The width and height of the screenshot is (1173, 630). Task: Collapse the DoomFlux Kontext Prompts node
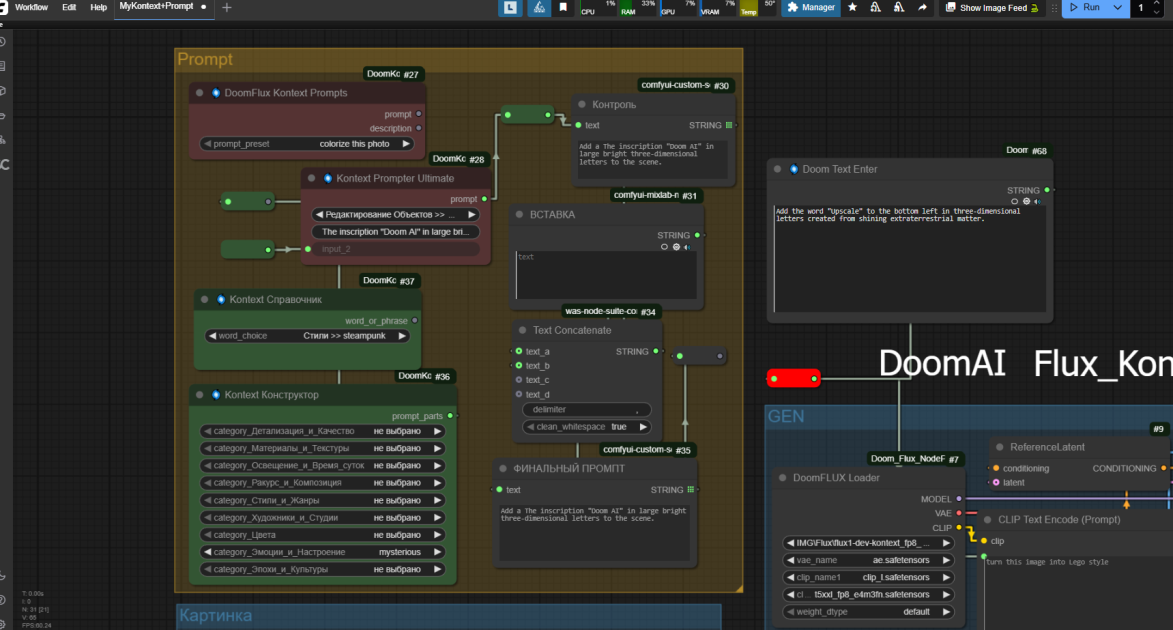point(200,93)
